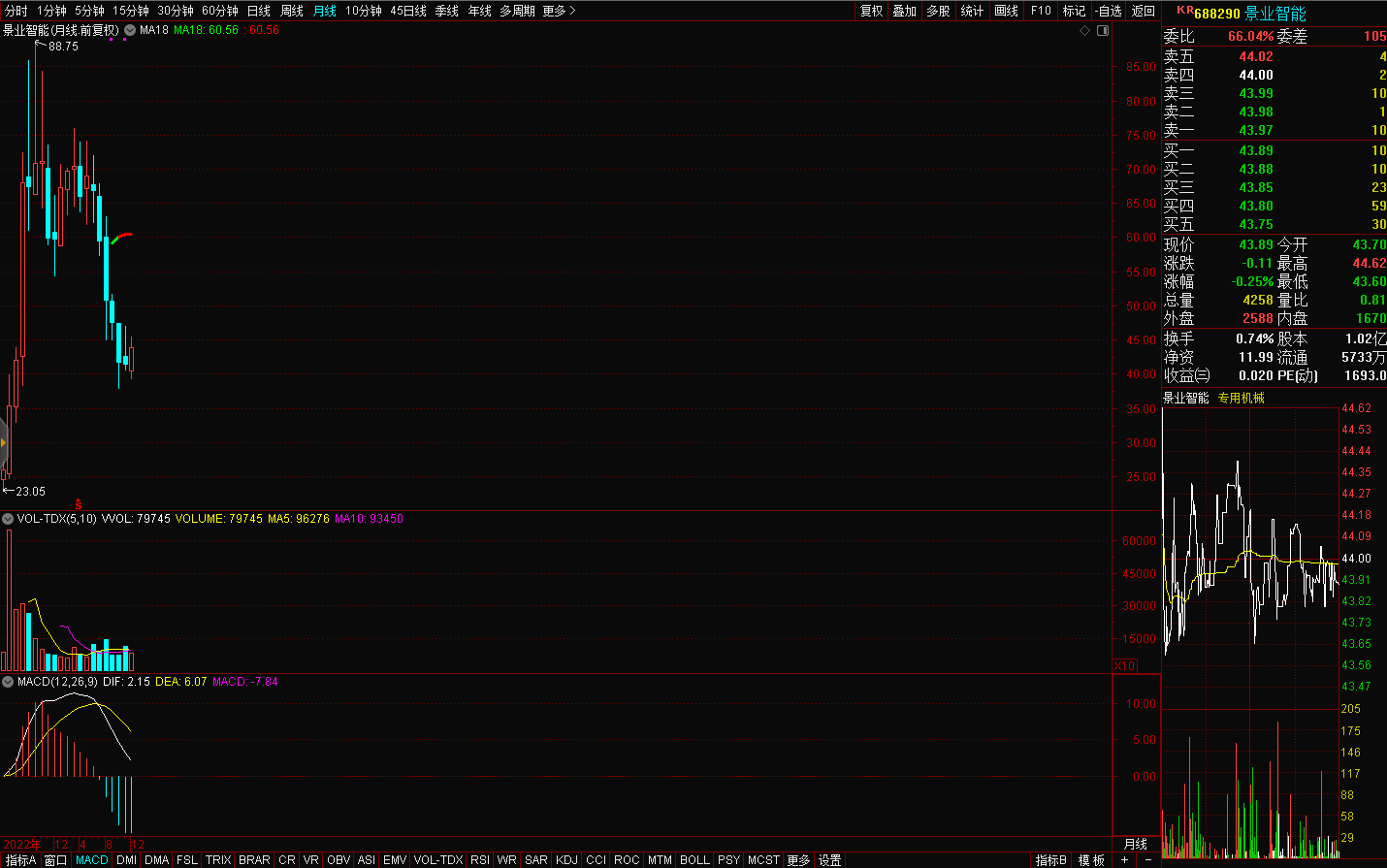1387x868 pixels.
Task: Select the 15分钟 period tab
Action: (x=130, y=11)
